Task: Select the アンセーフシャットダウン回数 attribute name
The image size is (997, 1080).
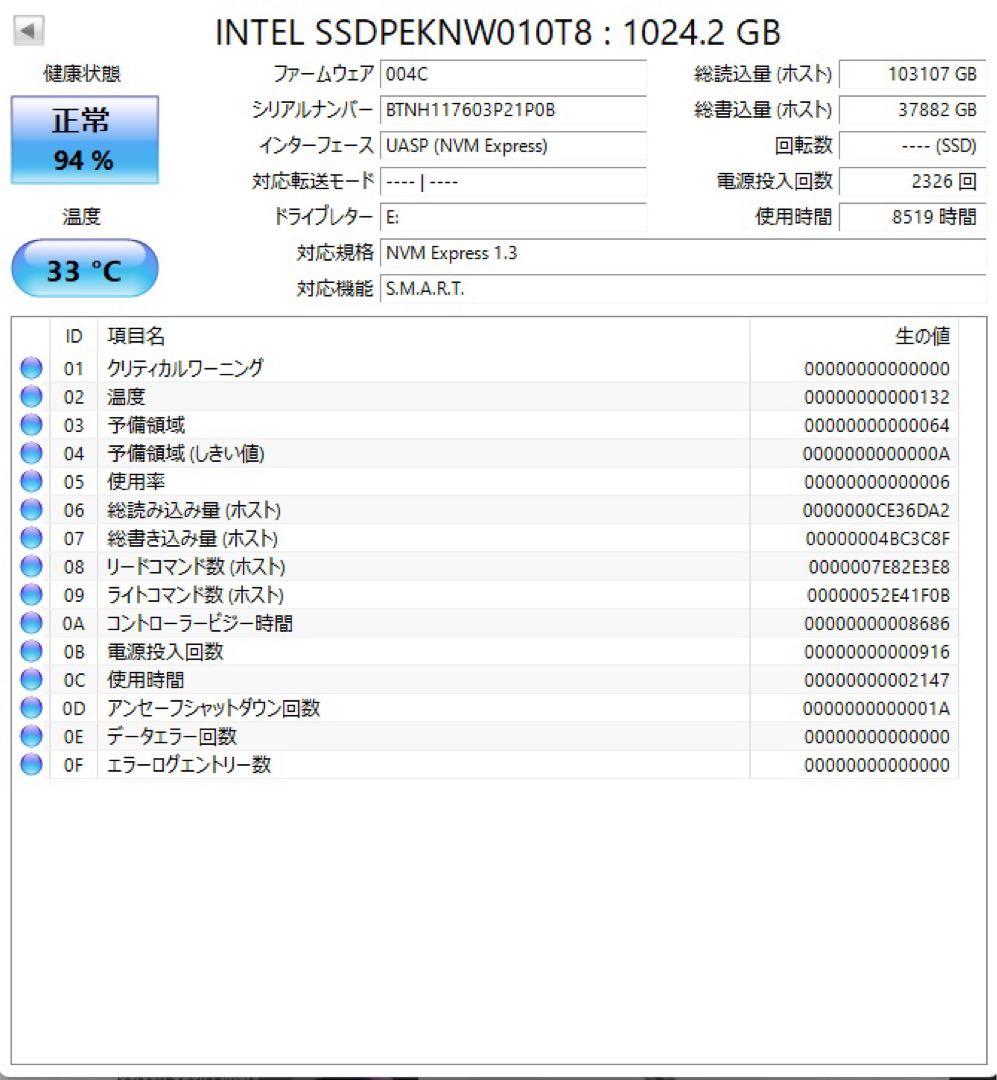Action: [213, 708]
